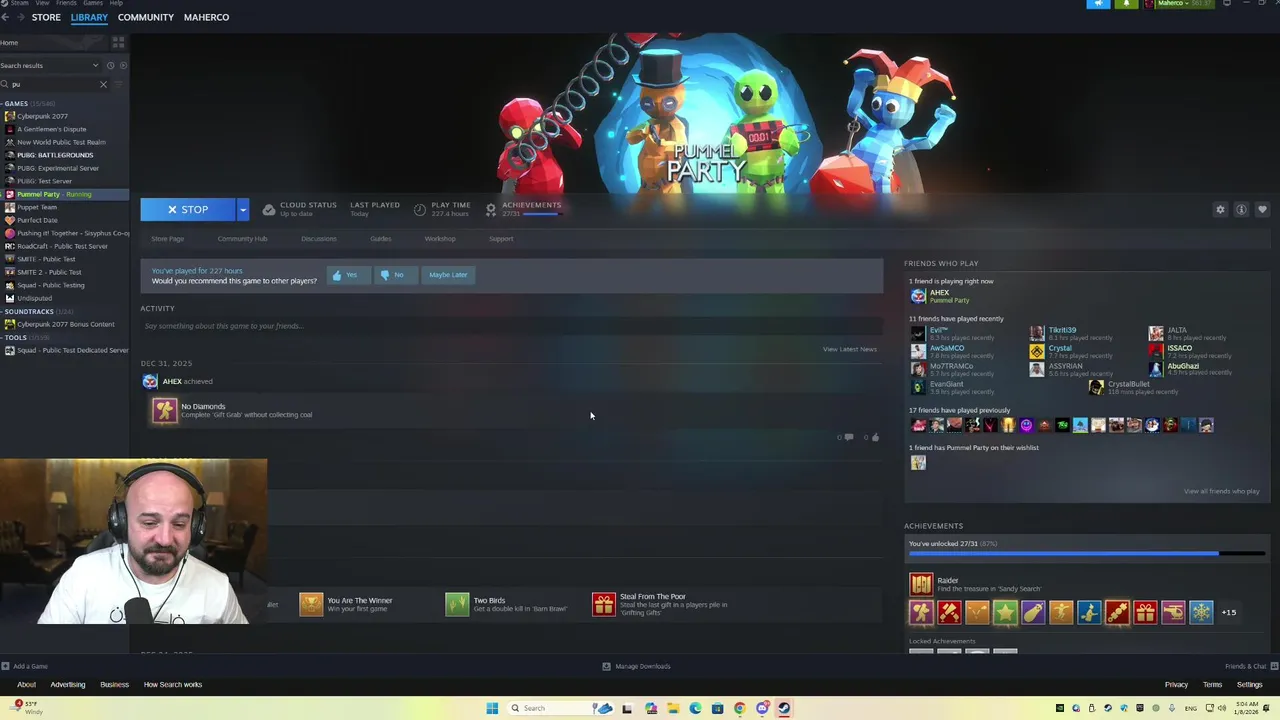Viewport: 1280px width, 720px height.
Task: Click the achievements progress bar
Action: pos(1086,553)
